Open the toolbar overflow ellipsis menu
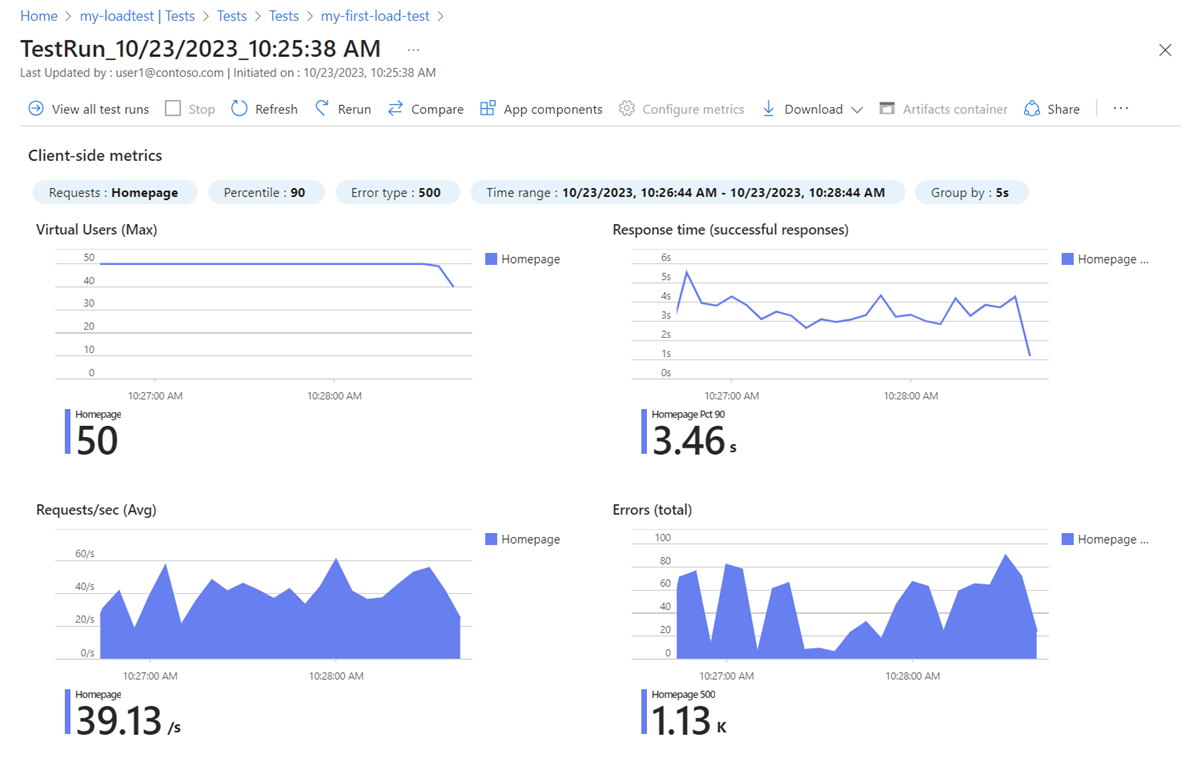This screenshot has height=758, width=1201. click(x=1121, y=109)
